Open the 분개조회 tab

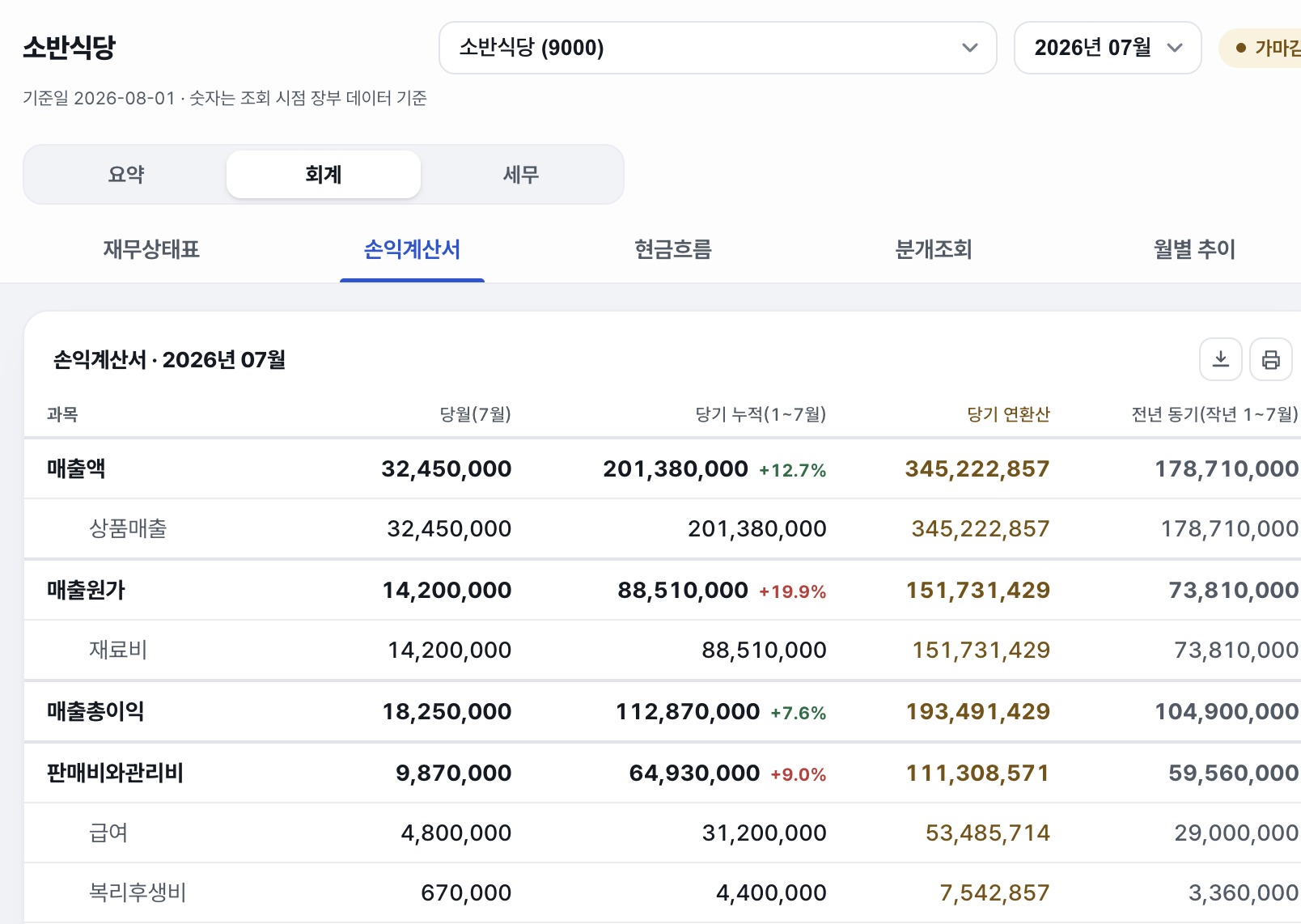(934, 249)
